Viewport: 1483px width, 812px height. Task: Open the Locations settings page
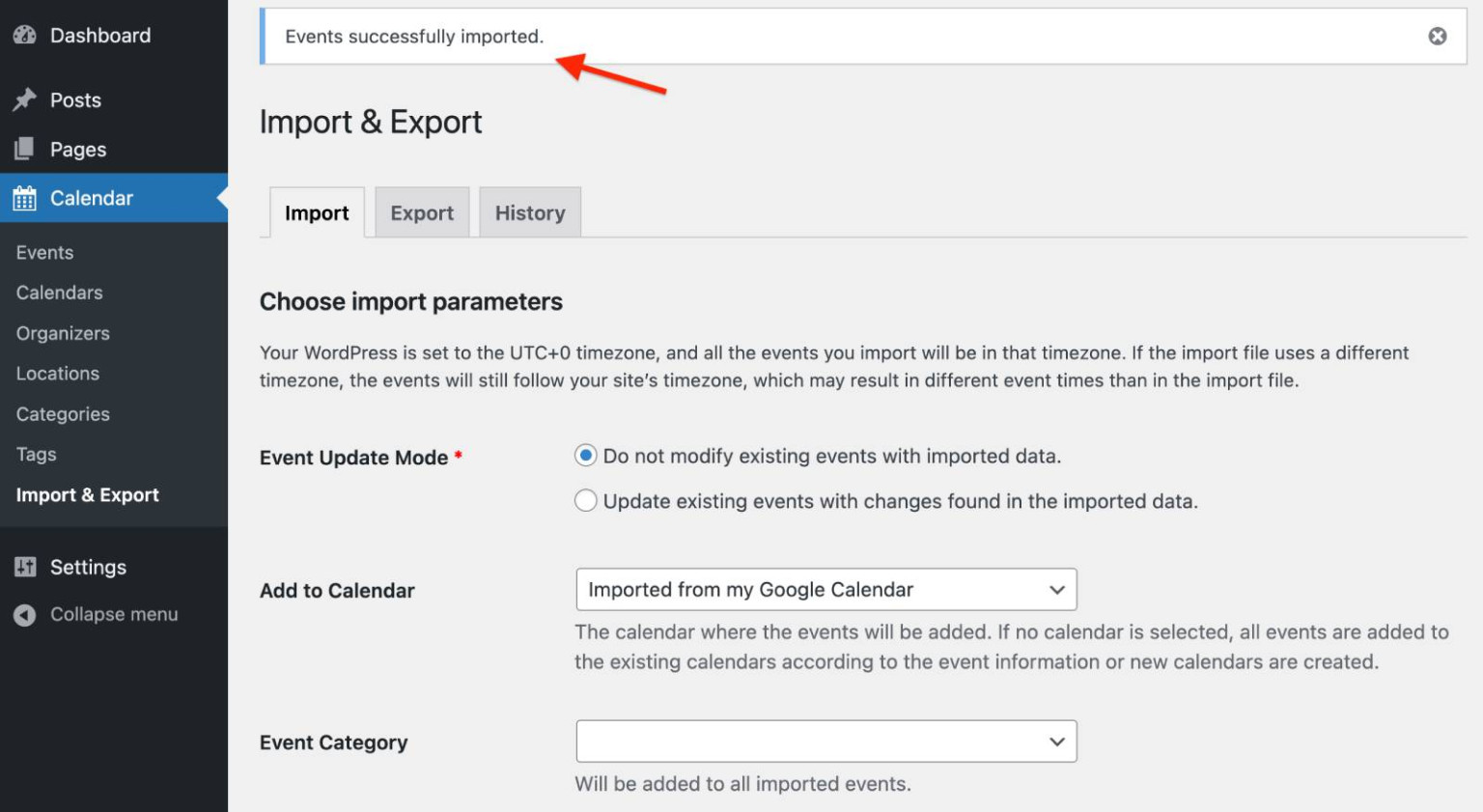pyautogui.click(x=57, y=374)
